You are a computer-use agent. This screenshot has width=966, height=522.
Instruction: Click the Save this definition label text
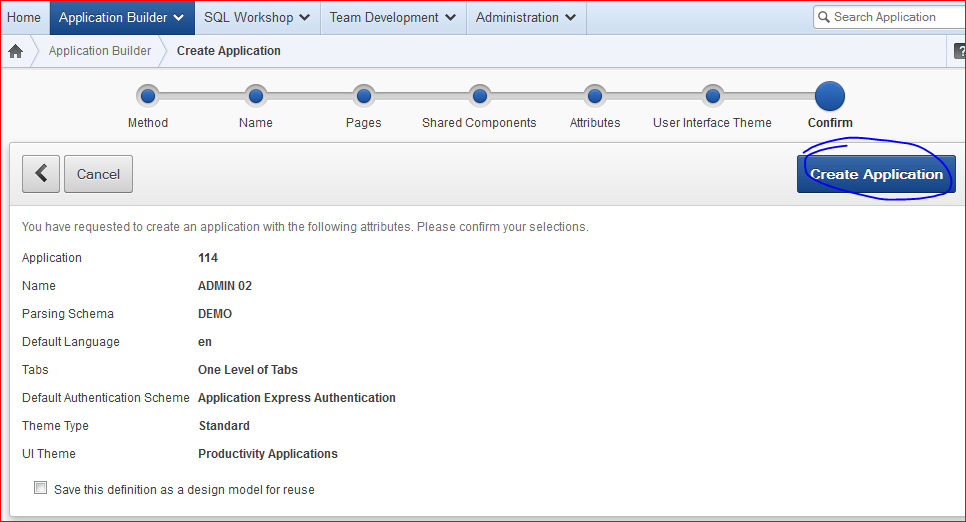184,490
